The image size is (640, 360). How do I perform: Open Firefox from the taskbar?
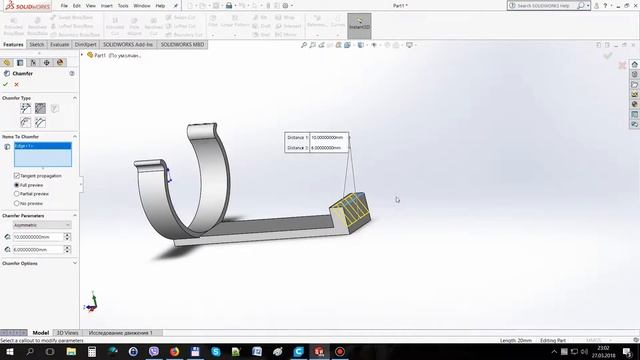tap(174, 351)
